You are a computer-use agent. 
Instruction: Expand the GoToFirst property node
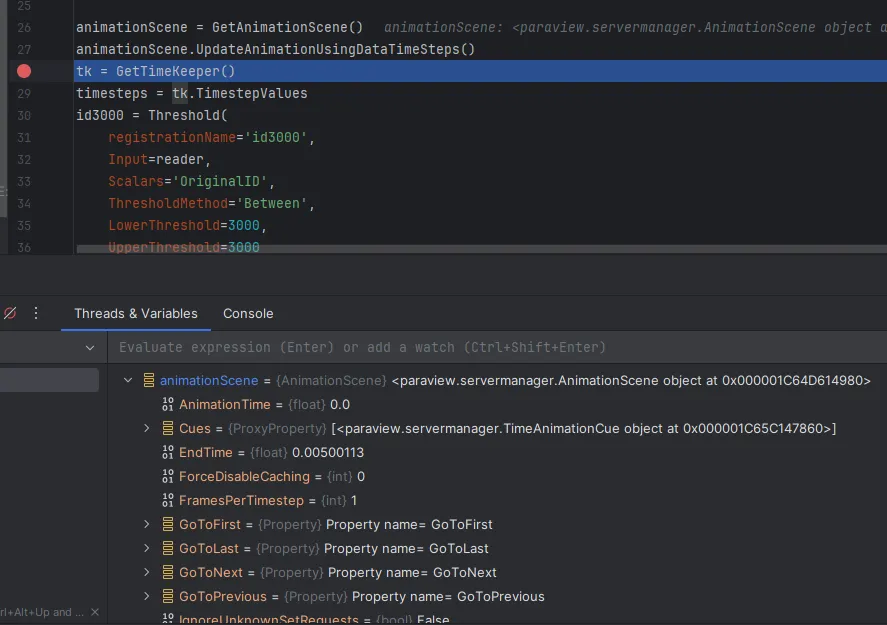[x=146, y=524]
